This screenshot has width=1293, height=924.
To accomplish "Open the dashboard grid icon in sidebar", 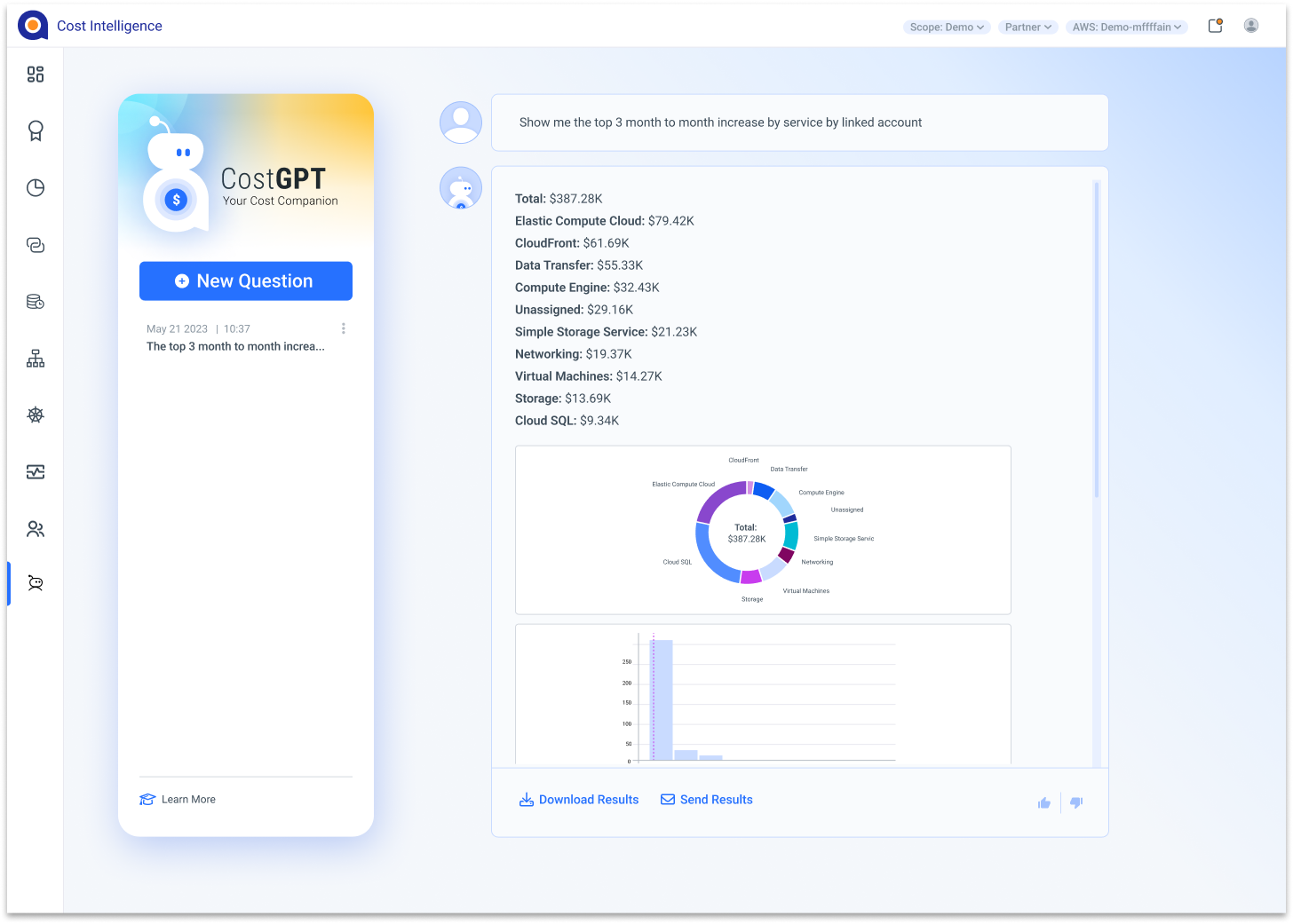I will [36, 75].
